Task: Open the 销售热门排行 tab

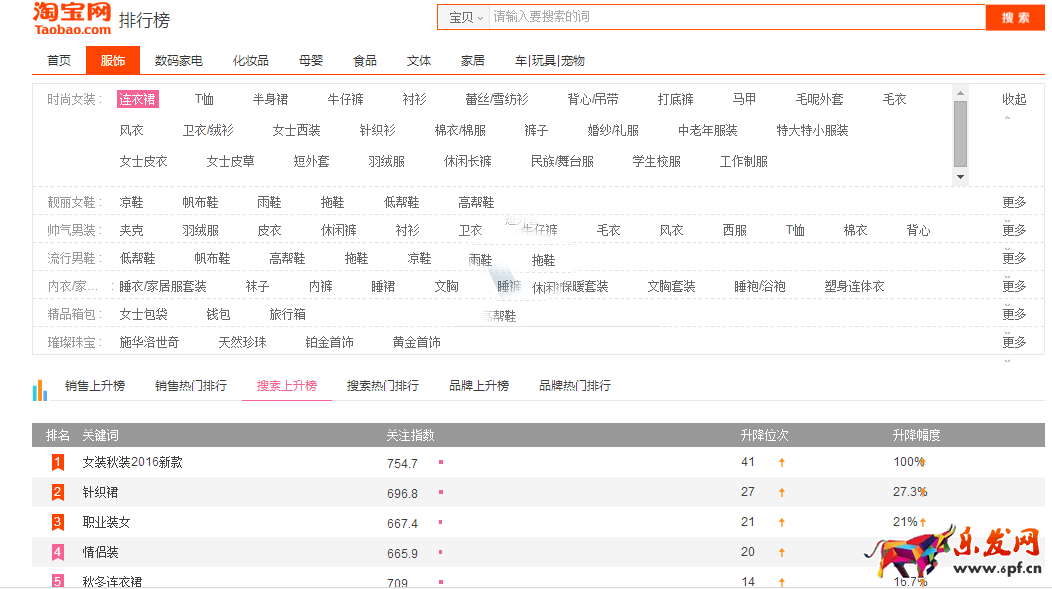Action: tap(190, 386)
